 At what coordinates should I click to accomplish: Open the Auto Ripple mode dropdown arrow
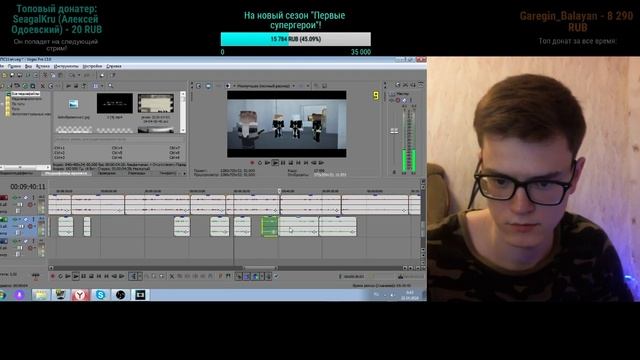[x=262, y=276]
